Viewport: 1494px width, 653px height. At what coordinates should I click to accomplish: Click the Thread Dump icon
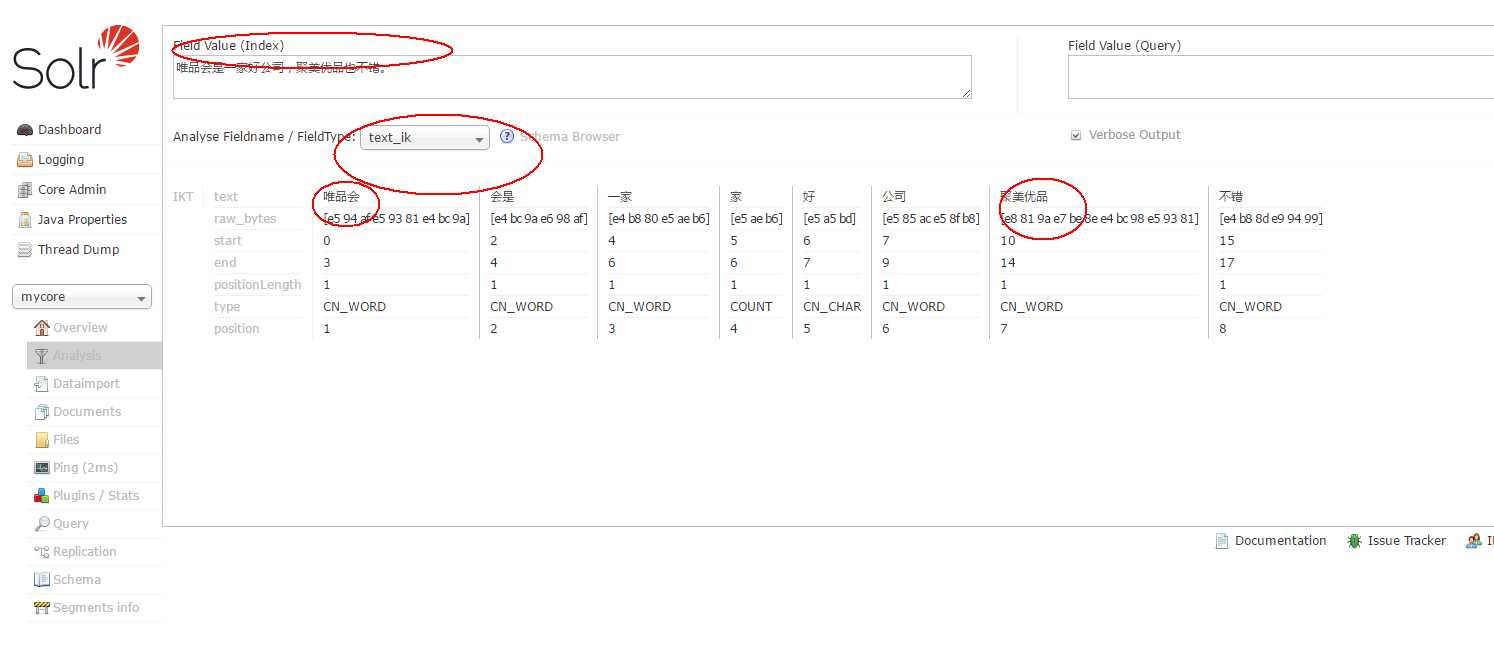(25, 250)
